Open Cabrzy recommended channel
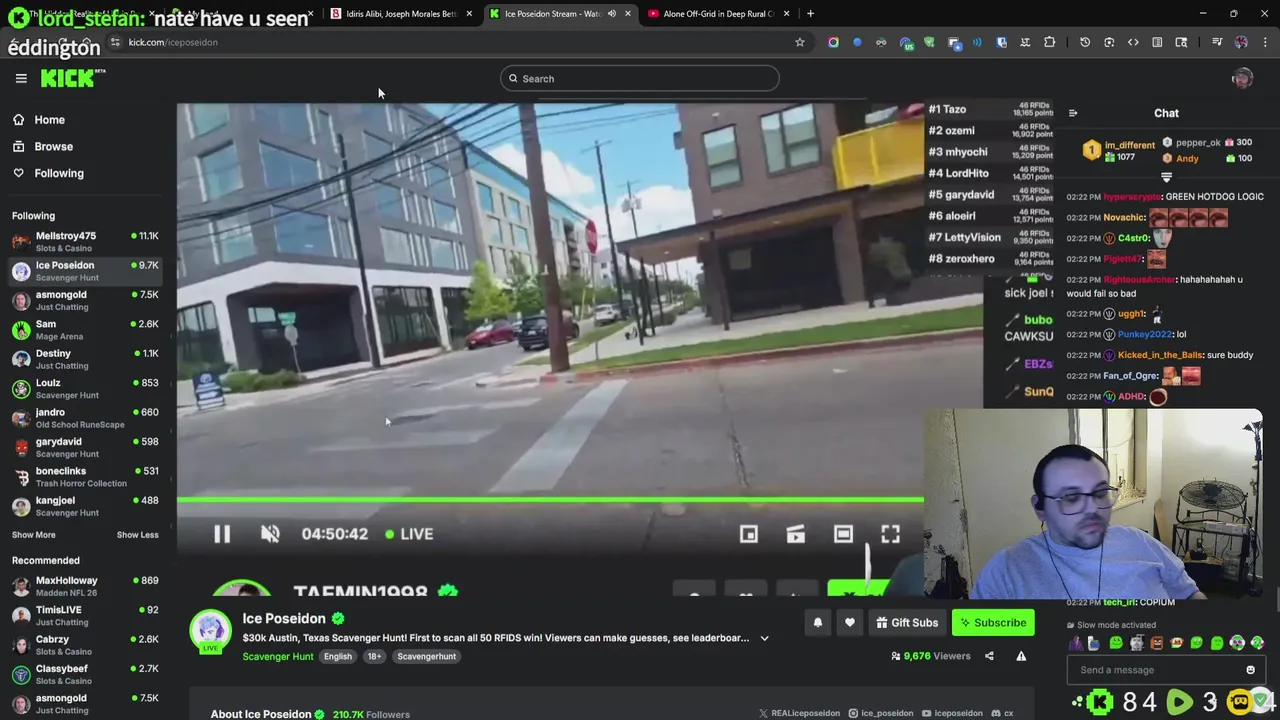Image resolution: width=1280 pixels, height=720 pixels. pyautogui.click(x=85, y=645)
